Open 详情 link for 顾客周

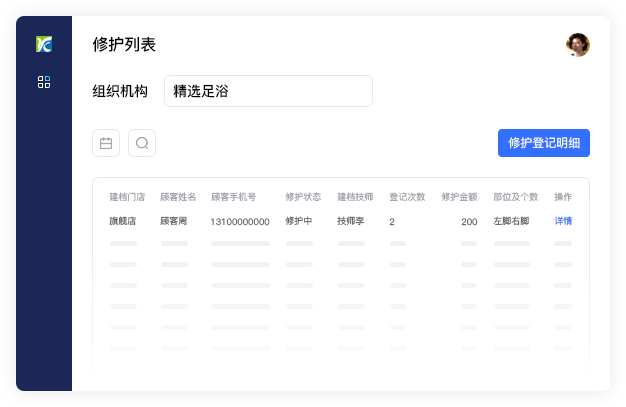563,221
